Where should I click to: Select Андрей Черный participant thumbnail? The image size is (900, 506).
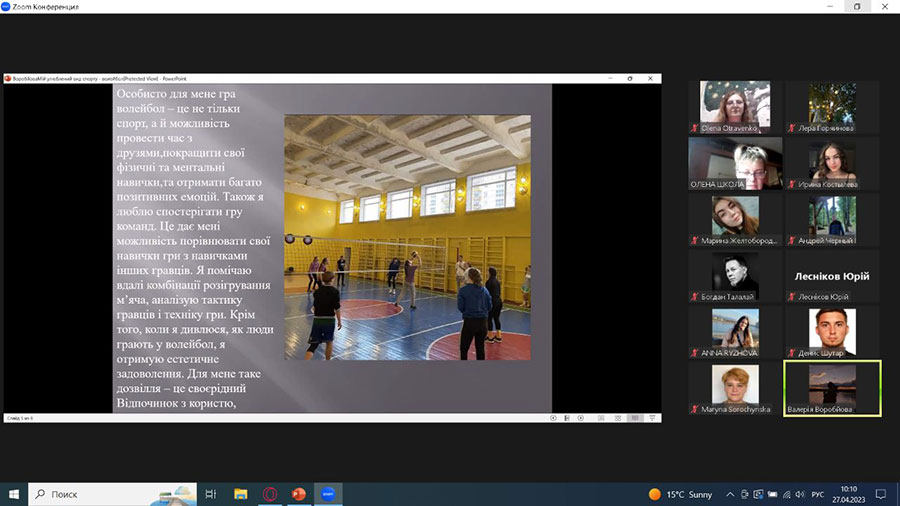tap(832, 219)
